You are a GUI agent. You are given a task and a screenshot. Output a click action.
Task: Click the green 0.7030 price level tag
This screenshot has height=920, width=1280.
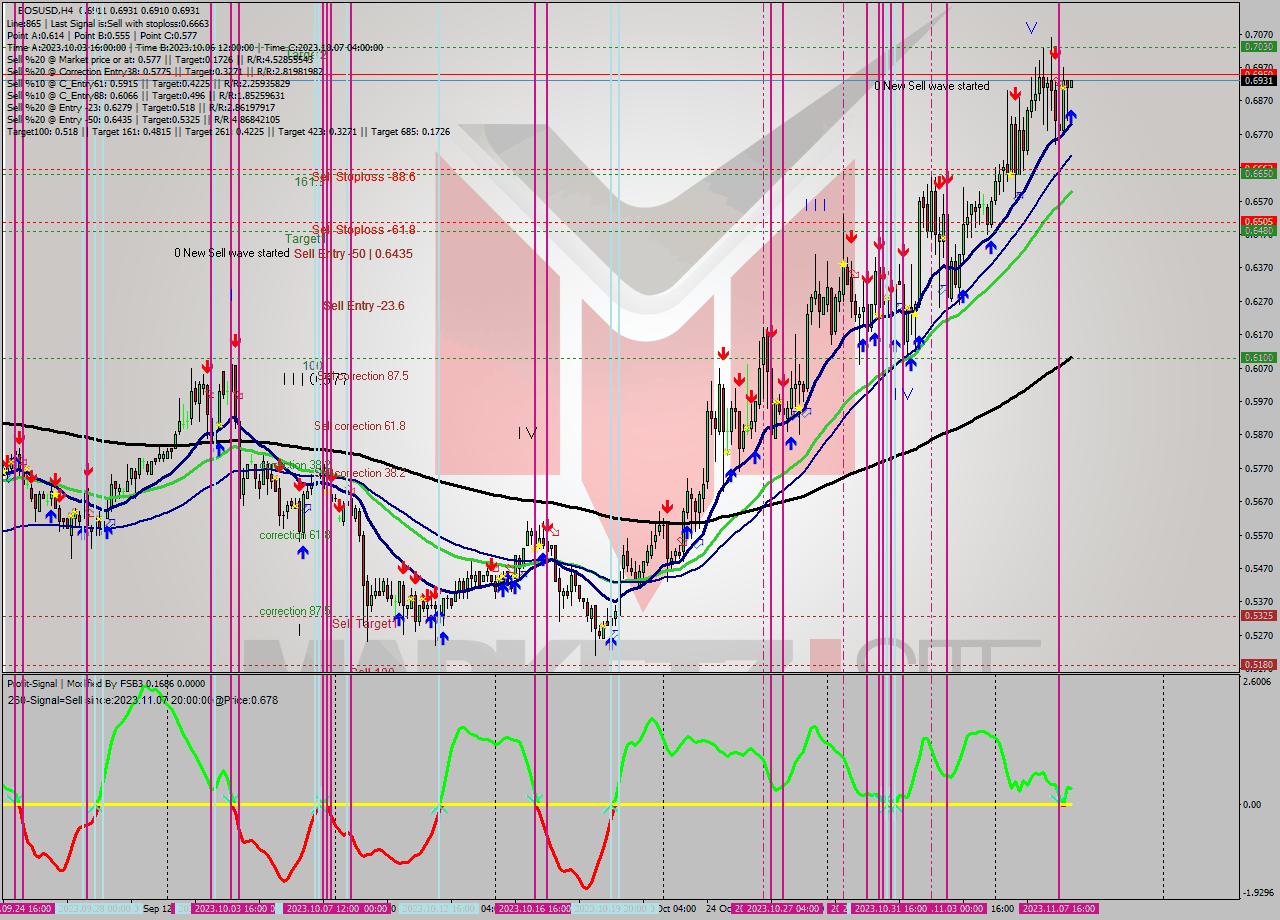pyautogui.click(x=1257, y=46)
